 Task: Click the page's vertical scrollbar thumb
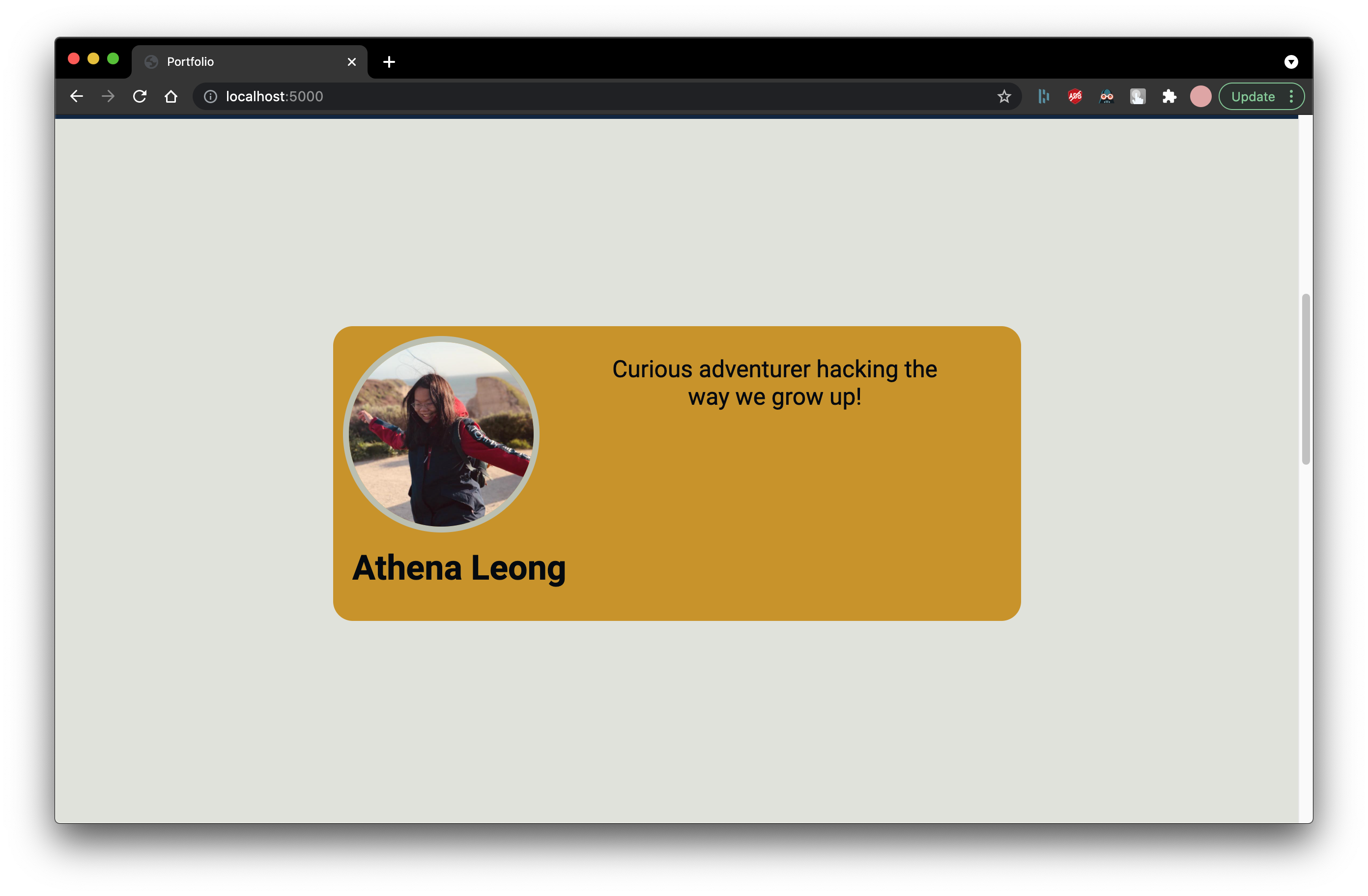[1305, 379]
